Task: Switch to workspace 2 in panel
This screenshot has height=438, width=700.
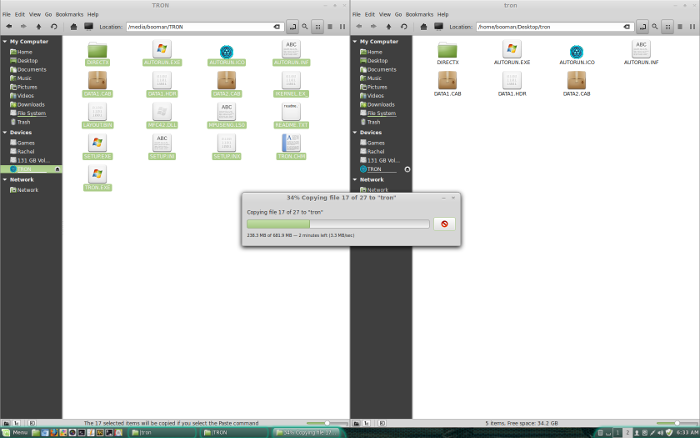Action: pos(627,433)
